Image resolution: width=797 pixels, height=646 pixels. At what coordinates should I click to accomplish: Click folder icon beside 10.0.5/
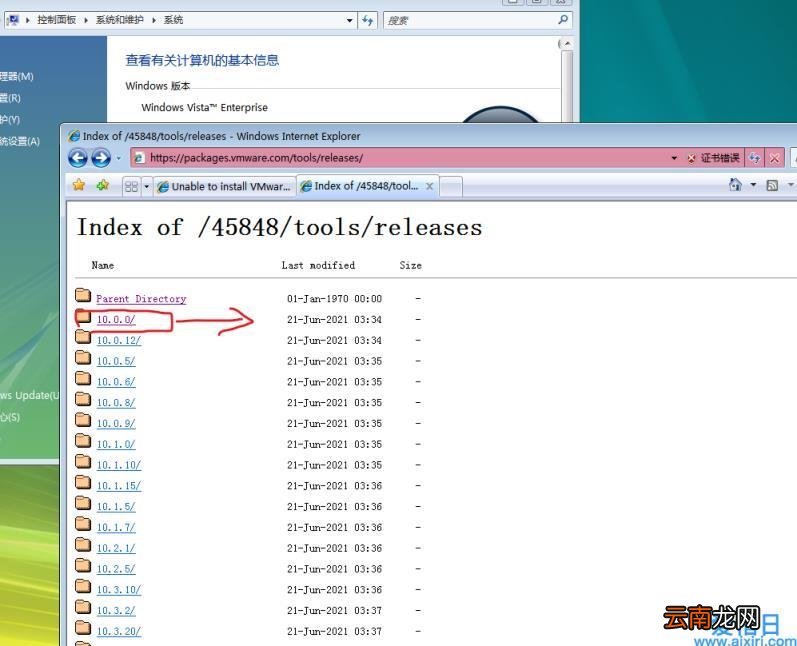point(83,358)
